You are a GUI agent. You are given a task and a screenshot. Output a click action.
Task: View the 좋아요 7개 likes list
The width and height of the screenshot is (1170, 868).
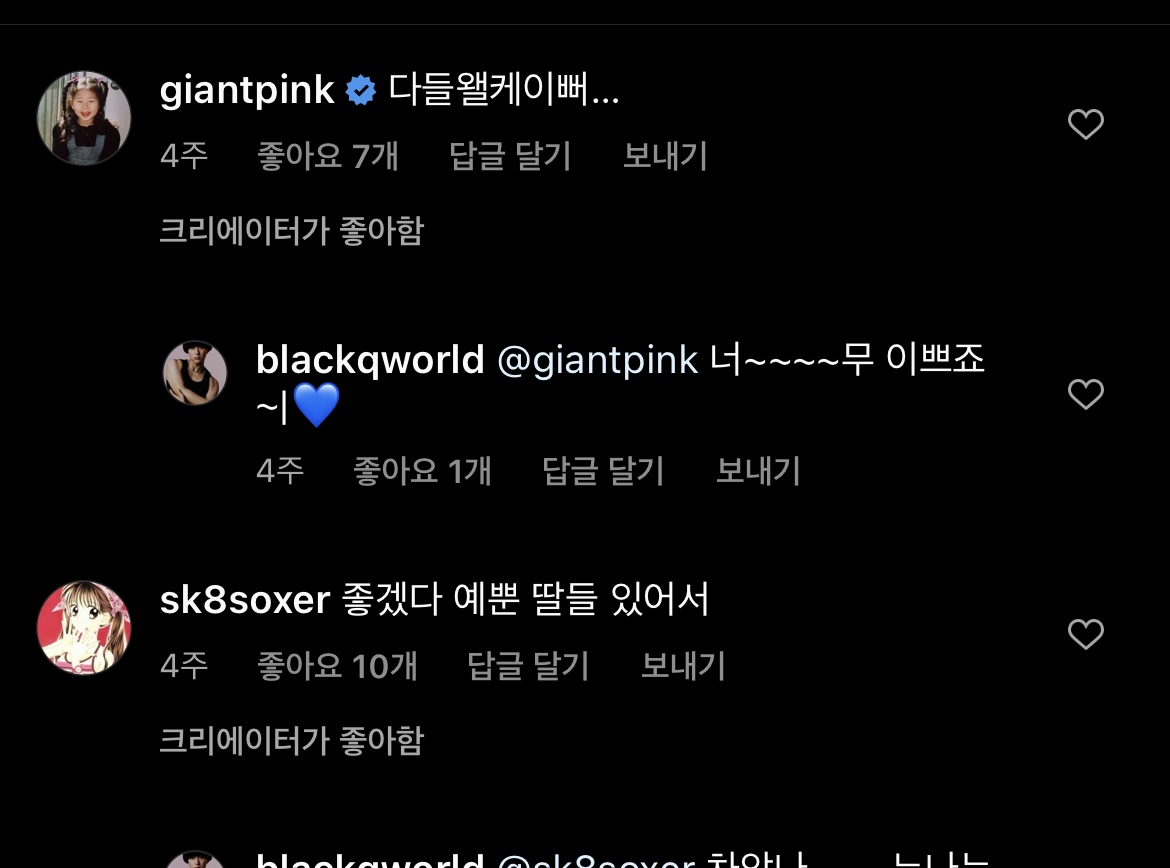click(x=328, y=156)
